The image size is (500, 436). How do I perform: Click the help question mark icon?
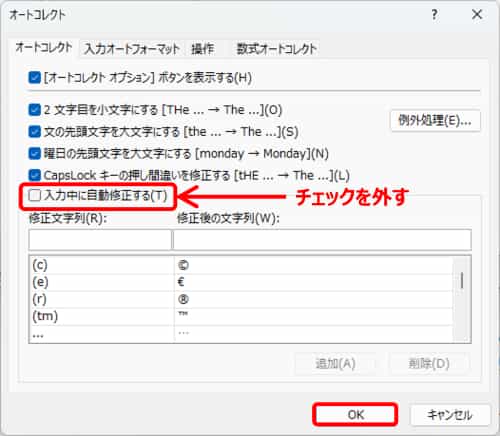pyautogui.click(x=434, y=15)
